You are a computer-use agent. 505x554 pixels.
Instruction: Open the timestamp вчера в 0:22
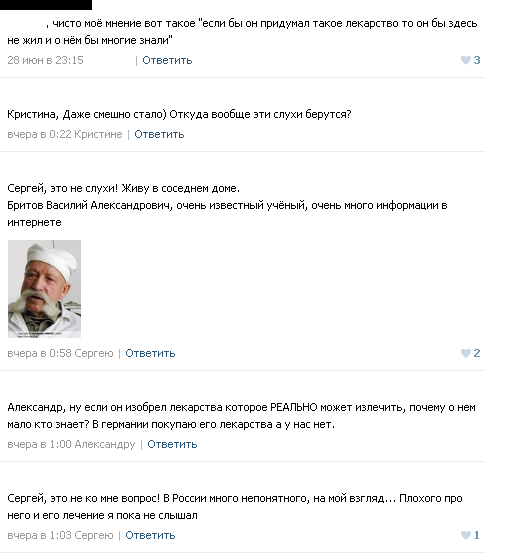point(39,134)
